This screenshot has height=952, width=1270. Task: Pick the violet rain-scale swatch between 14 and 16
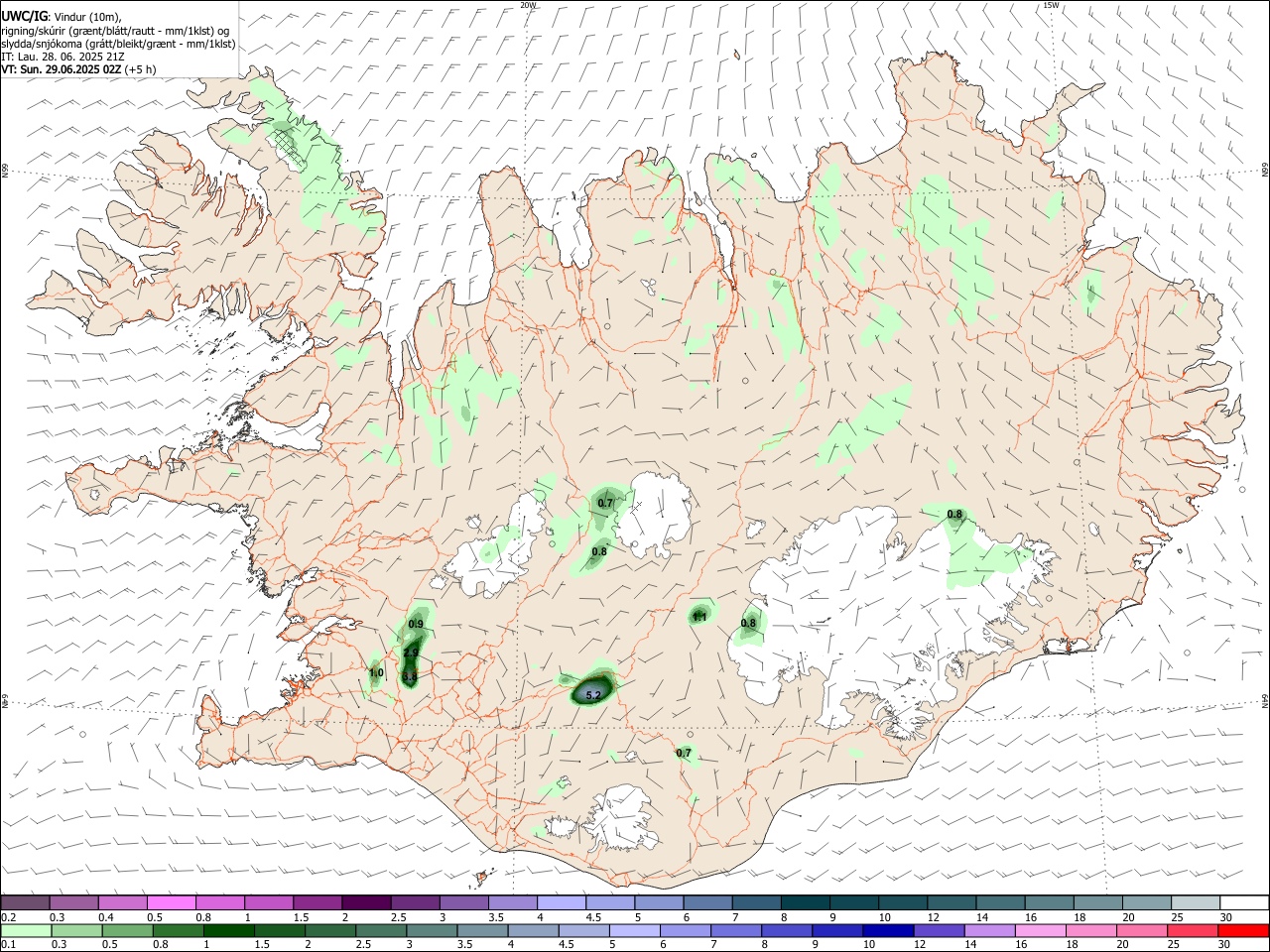(x=990, y=930)
